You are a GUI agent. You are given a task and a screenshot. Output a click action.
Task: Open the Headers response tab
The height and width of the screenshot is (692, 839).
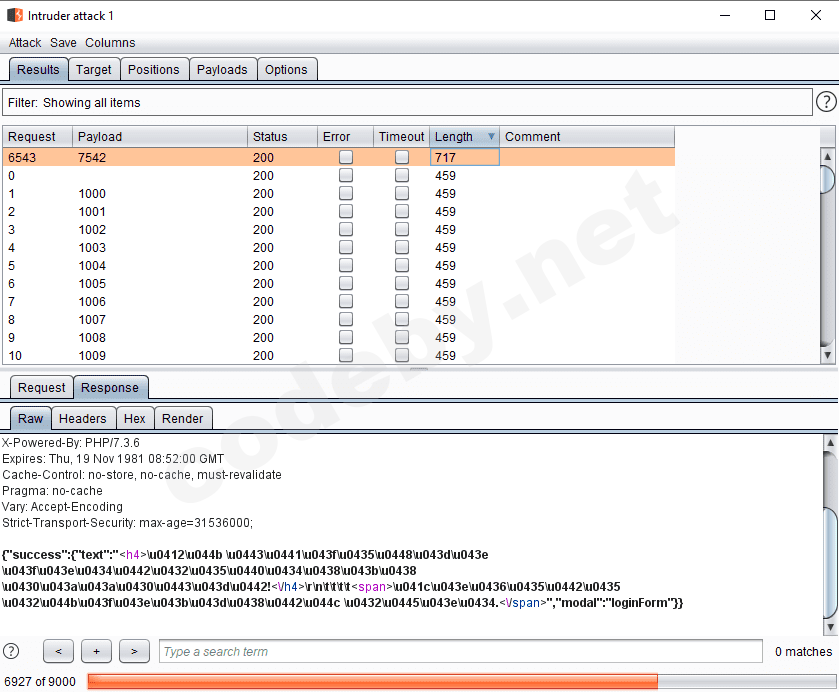click(82, 419)
